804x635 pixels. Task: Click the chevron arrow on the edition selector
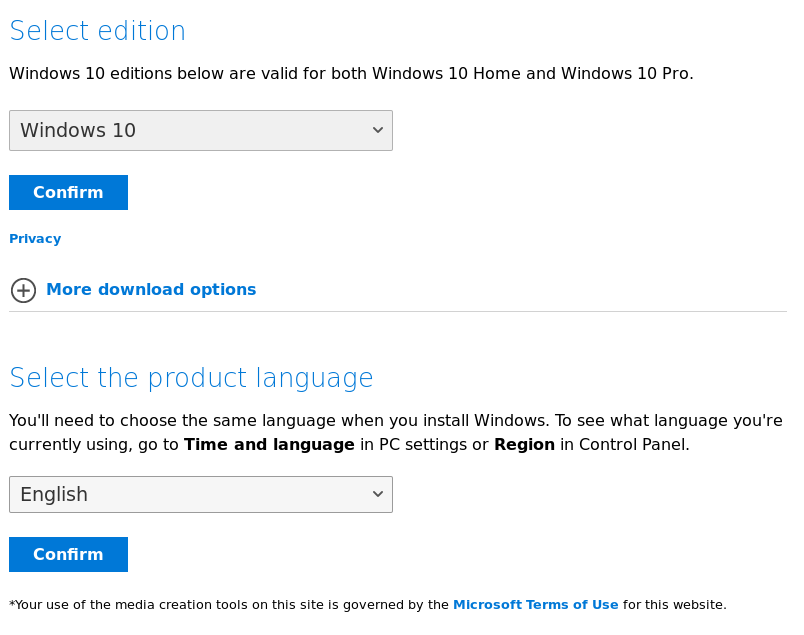click(378, 131)
